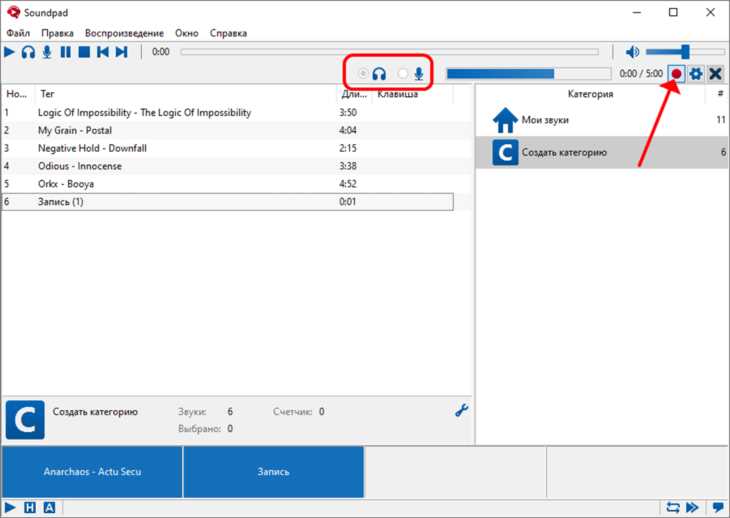Sort by the Клавиша column header
The height and width of the screenshot is (518, 730).
click(x=412, y=94)
